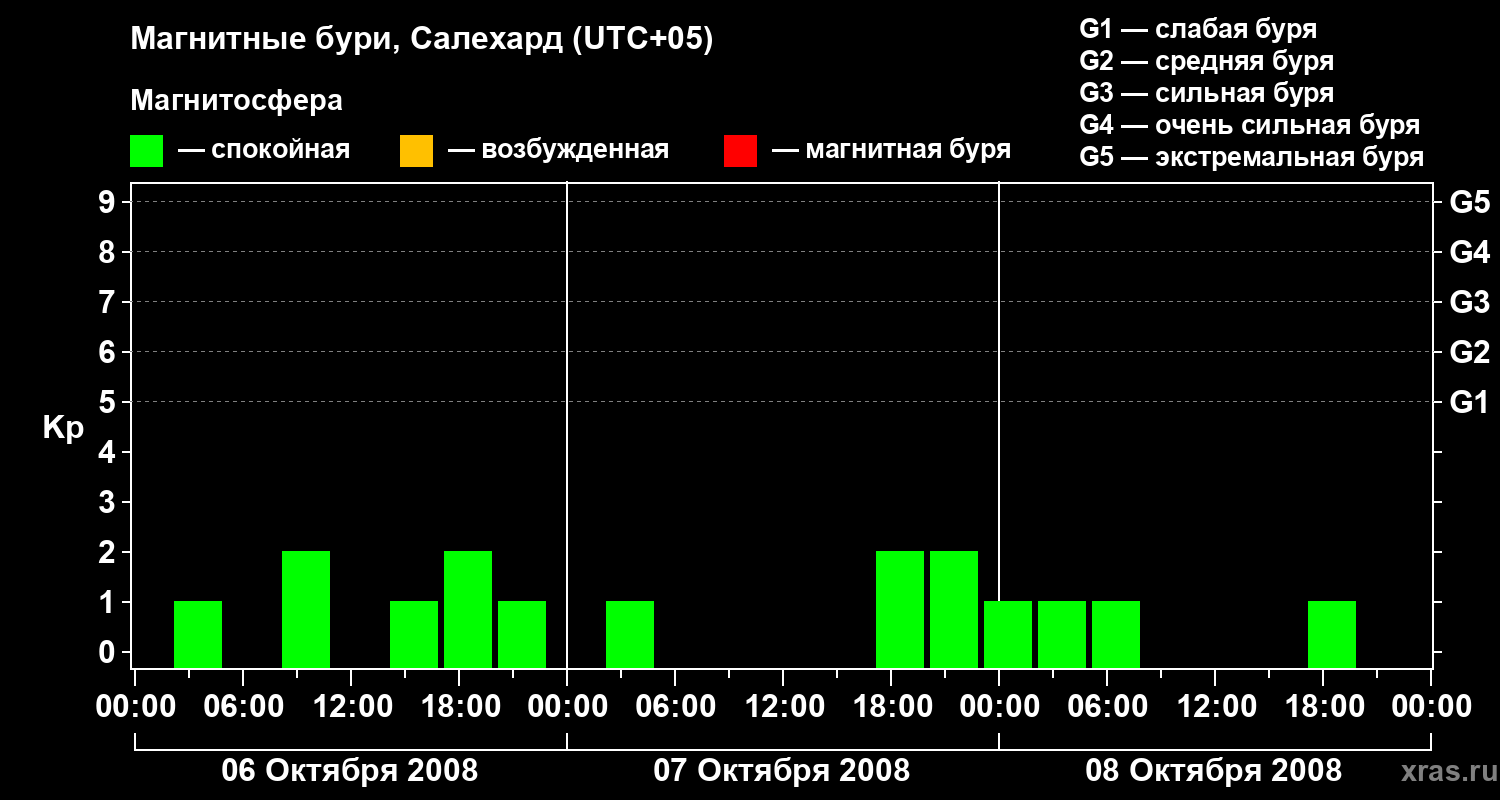Click the bar at 06:00 on 08 Октября

[1116, 635]
